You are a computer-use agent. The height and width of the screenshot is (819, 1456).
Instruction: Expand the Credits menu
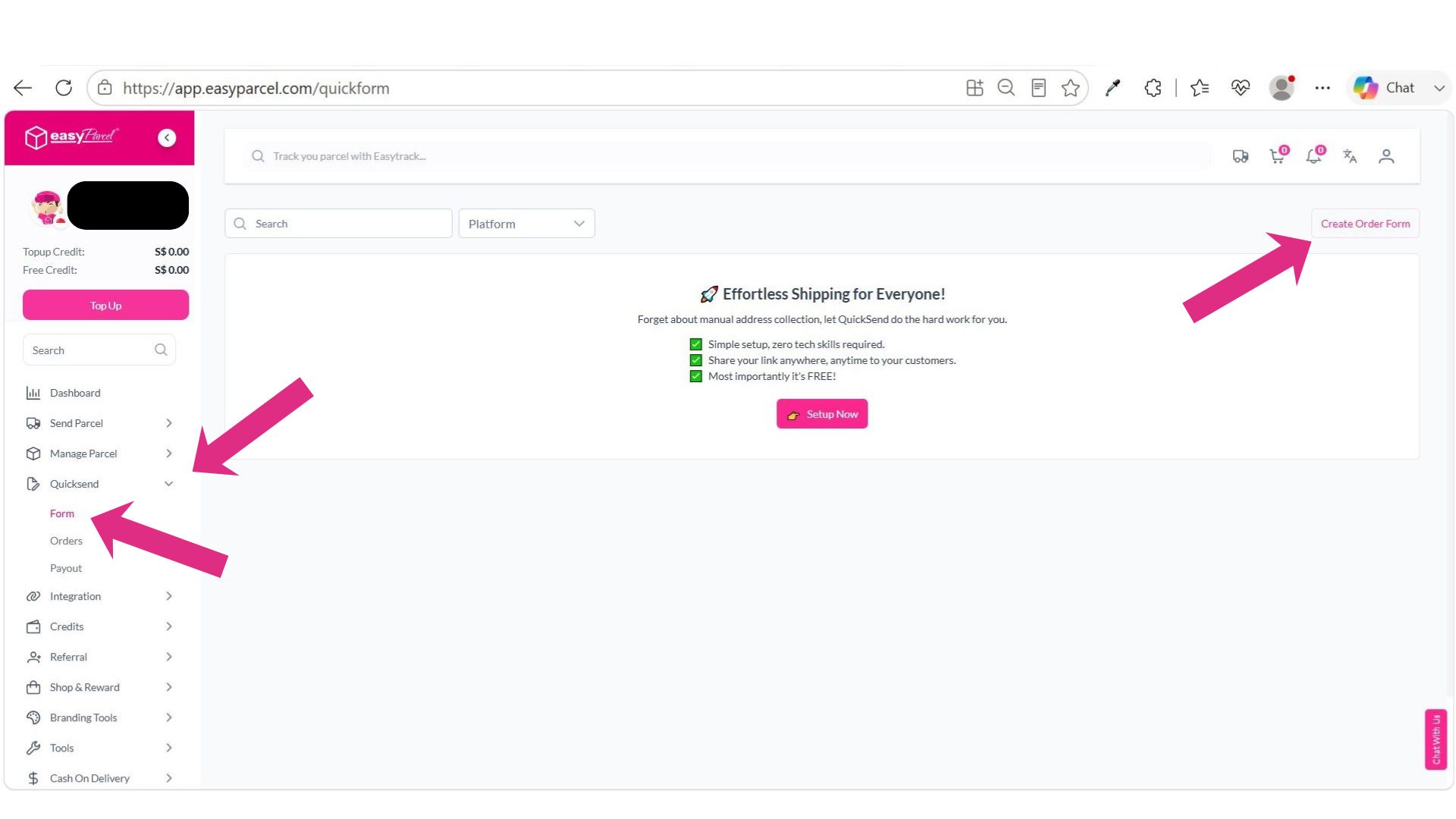coord(99,626)
